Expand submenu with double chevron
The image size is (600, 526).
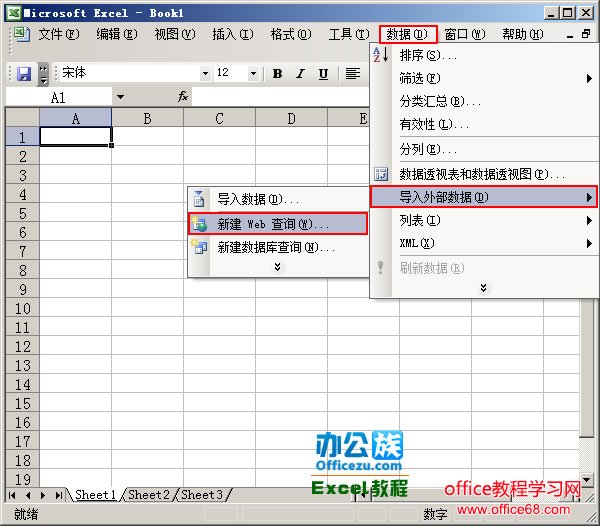277,267
